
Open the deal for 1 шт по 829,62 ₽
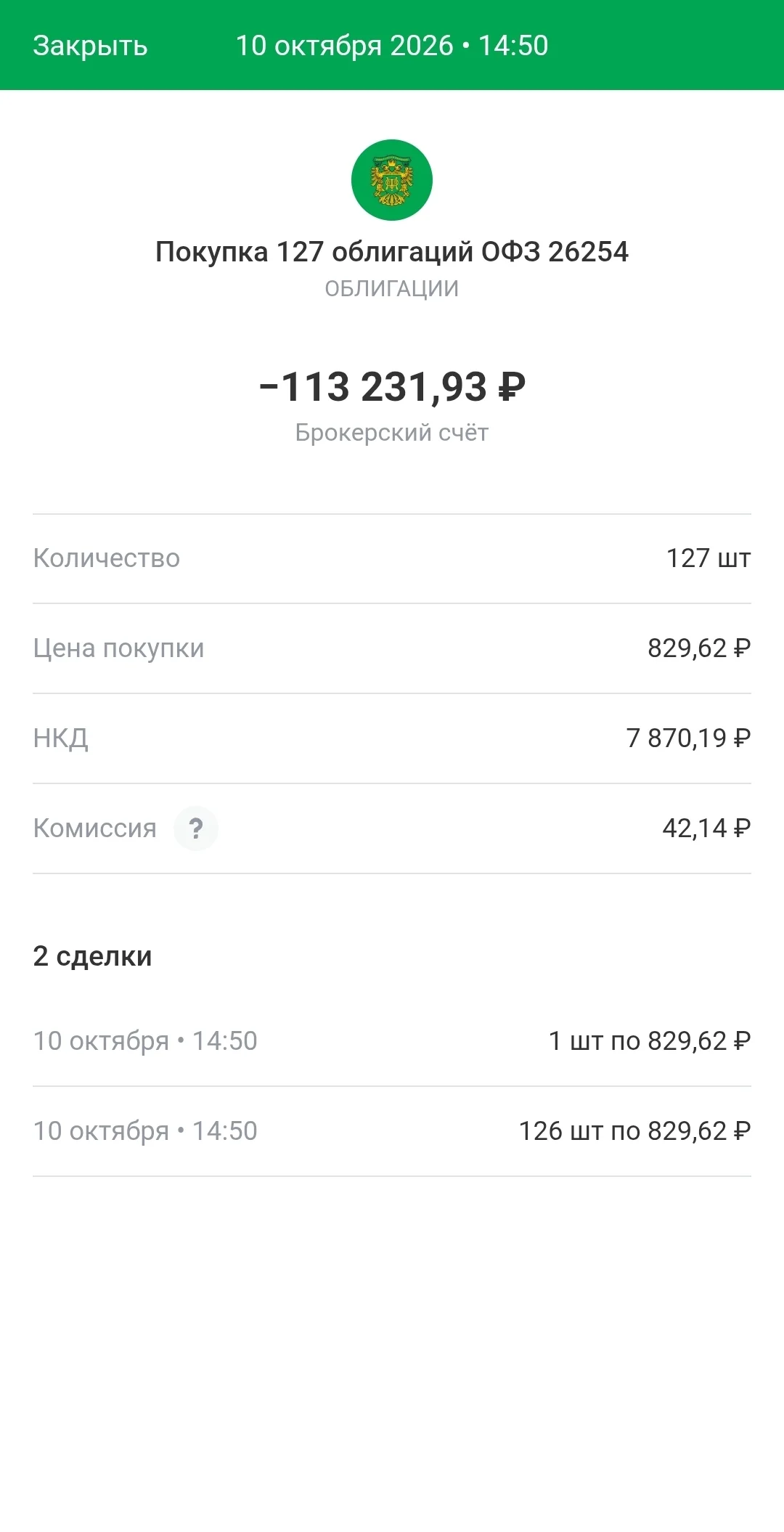[x=392, y=1042]
